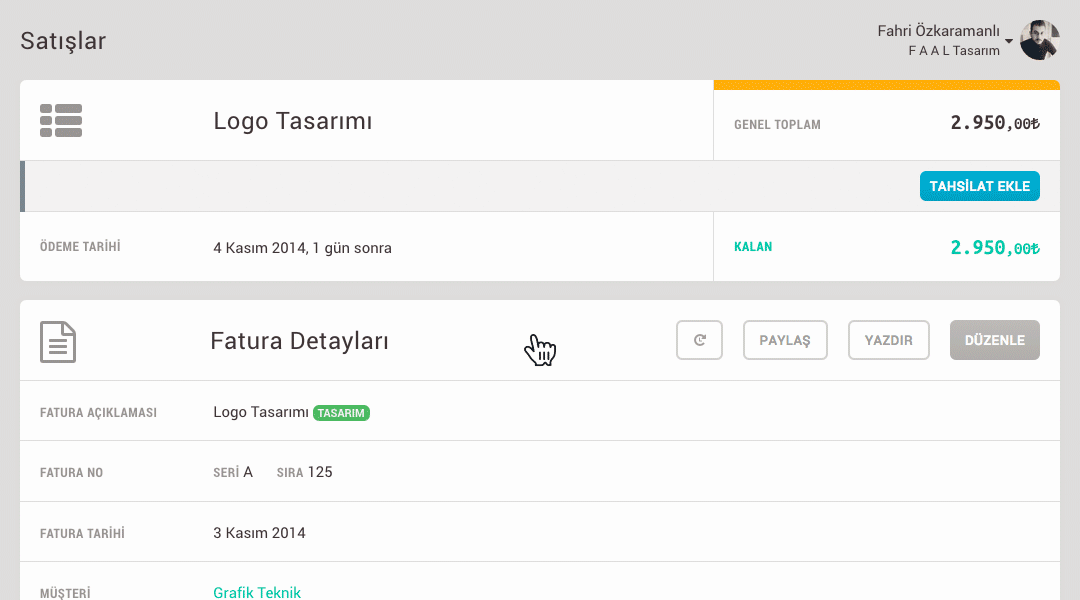The image size is (1080, 600).
Task: Select the Logo Tasarımı card title
Action: pyautogui.click(x=292, y=122)
